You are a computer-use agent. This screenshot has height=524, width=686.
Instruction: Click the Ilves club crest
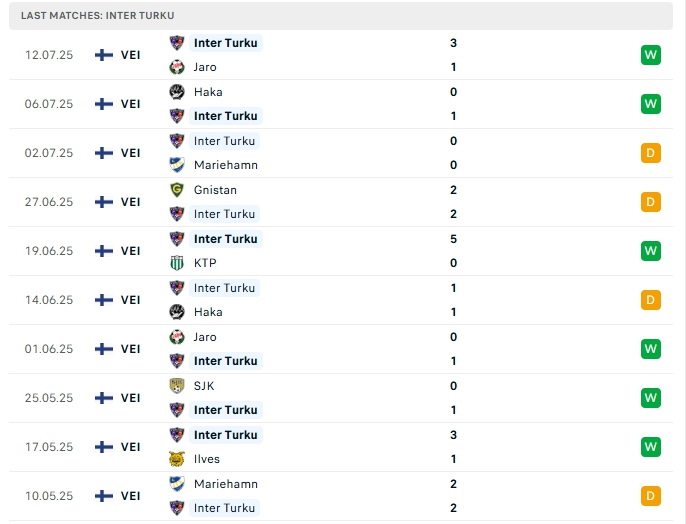point(177,459)
